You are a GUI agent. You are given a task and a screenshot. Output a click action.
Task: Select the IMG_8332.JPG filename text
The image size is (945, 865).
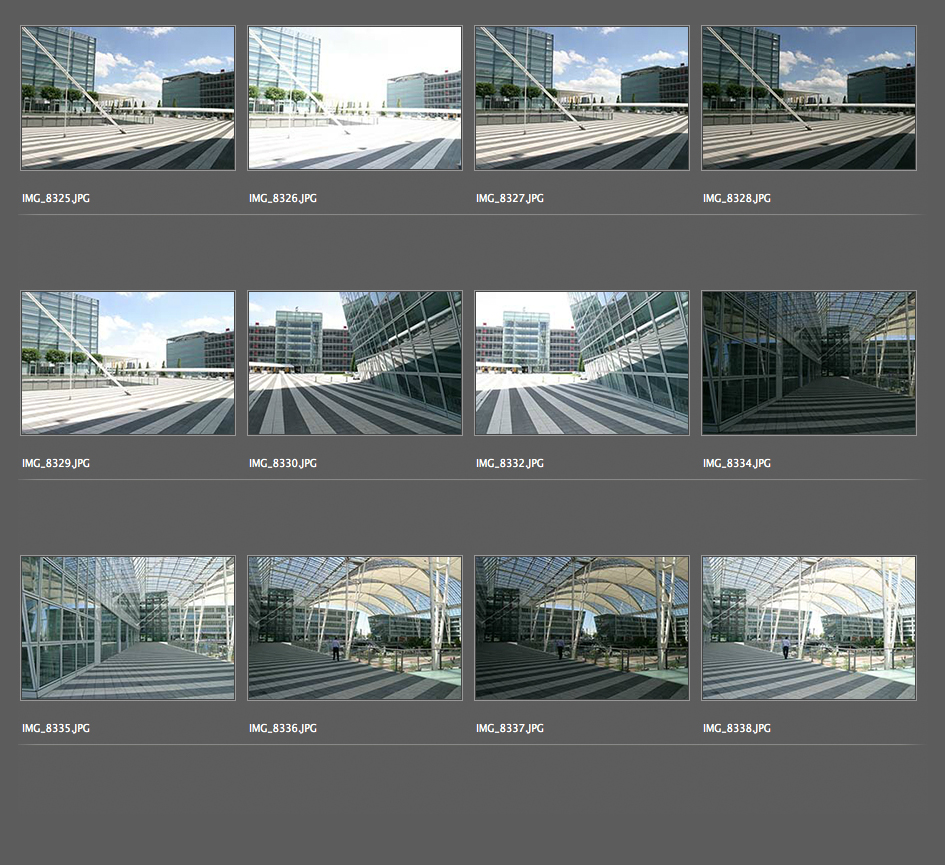[510, 464]
